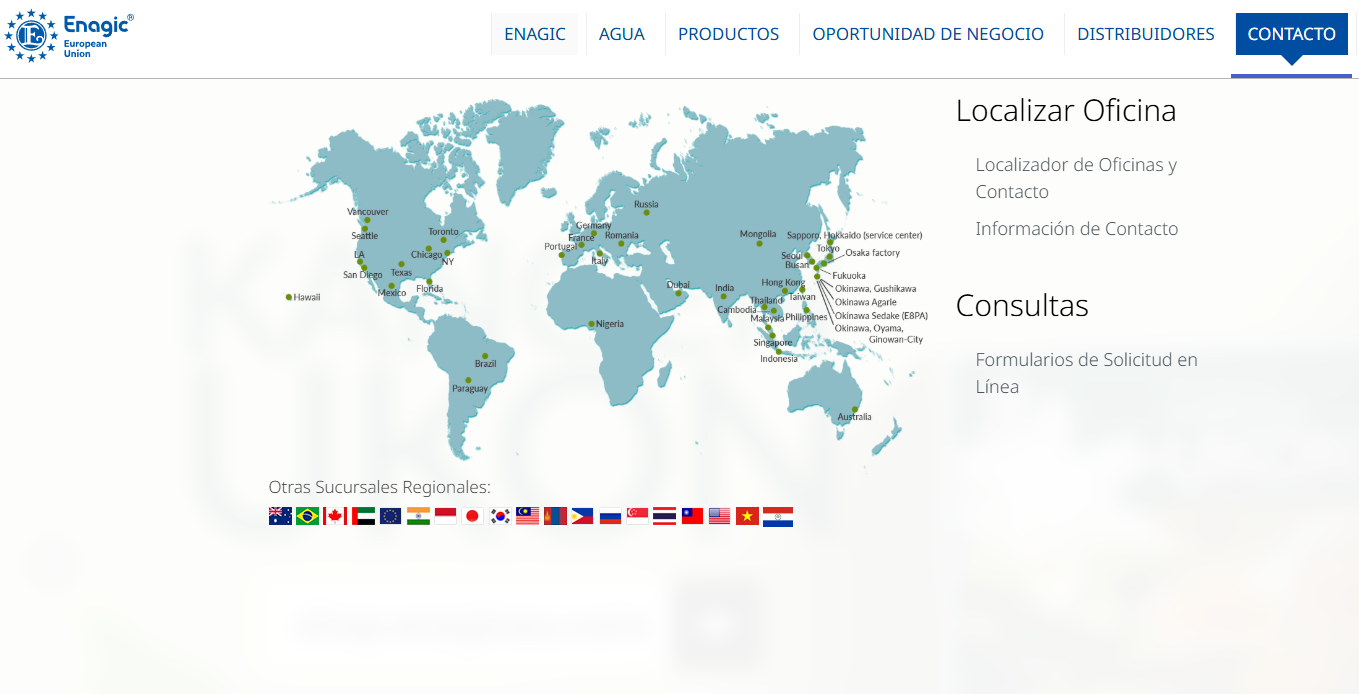
Task: Open the PRODUCTOS menu
Action: pyautogui.click(x=728, y=34)
